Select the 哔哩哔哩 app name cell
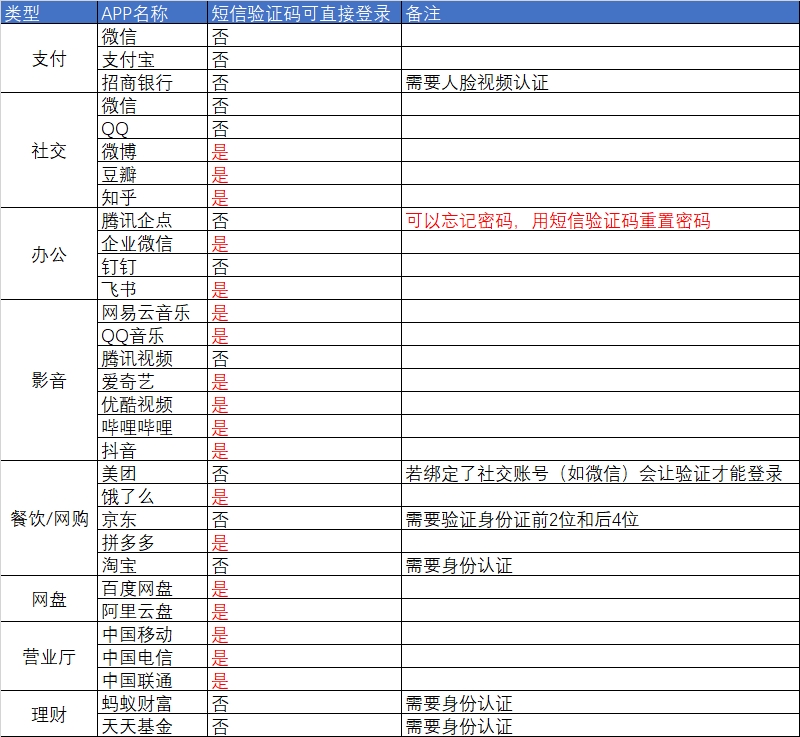This screenshot has width=800, height=737. [x=153, y=426]
